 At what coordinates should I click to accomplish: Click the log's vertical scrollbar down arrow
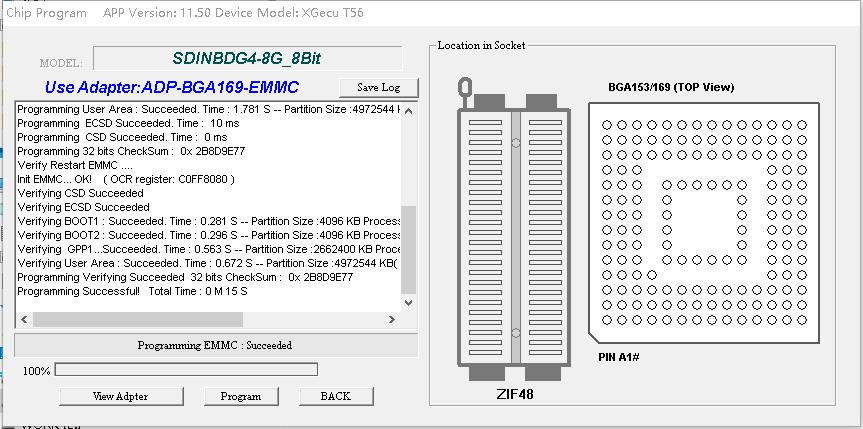[x=408, y=303]
